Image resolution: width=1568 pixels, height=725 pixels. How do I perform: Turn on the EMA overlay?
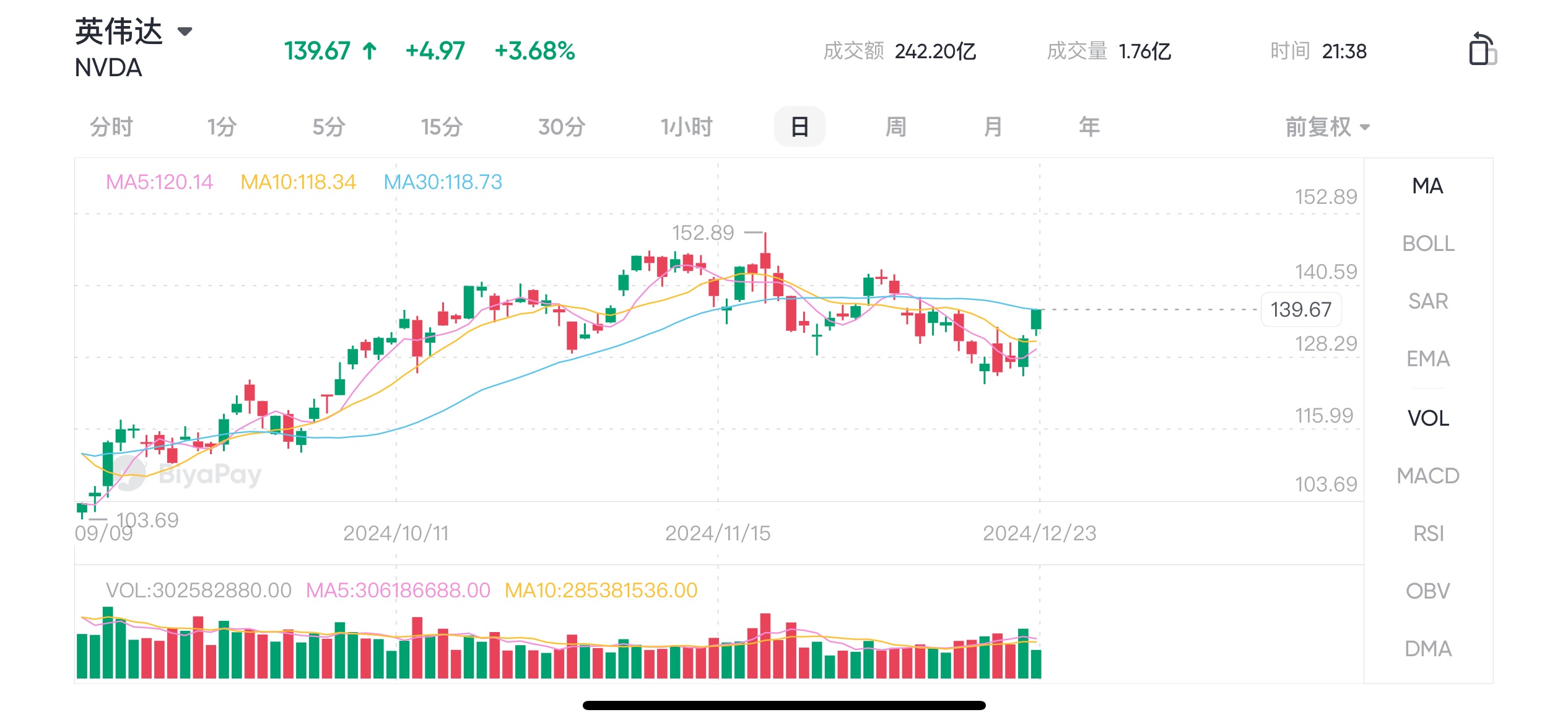1428,359
